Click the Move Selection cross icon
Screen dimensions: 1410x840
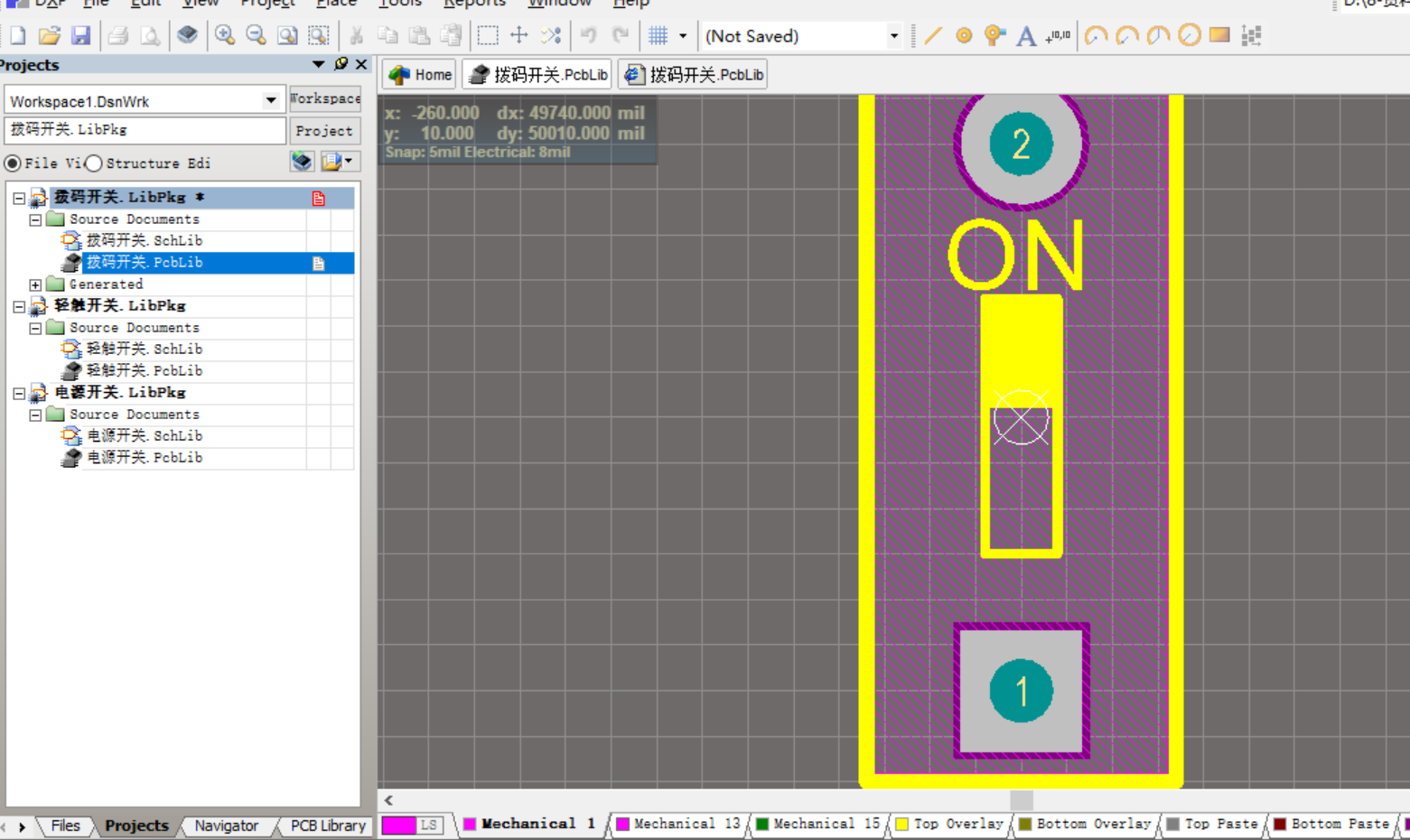(x=519, y=35)
